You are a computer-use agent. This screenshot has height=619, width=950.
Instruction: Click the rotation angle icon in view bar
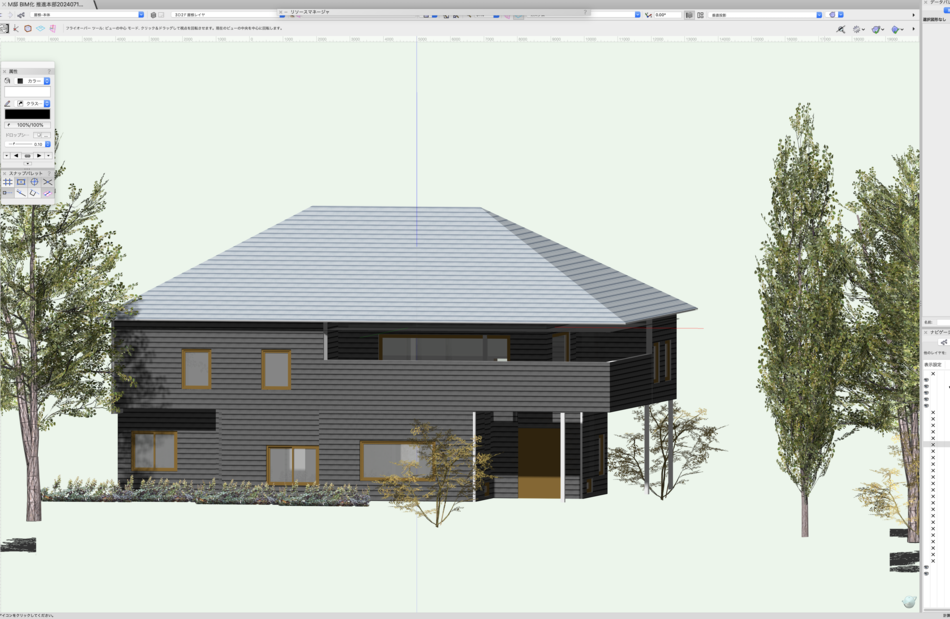(x=649, y=15)
